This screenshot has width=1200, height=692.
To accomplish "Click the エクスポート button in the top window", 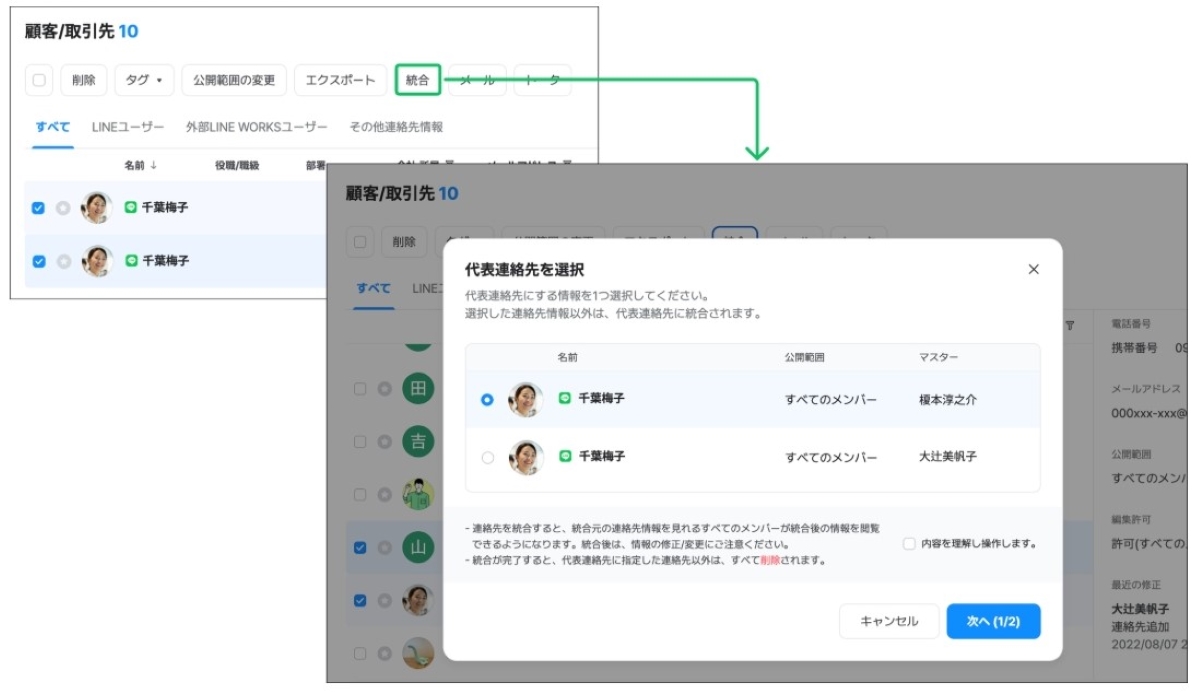I will (x=340, y=80).
